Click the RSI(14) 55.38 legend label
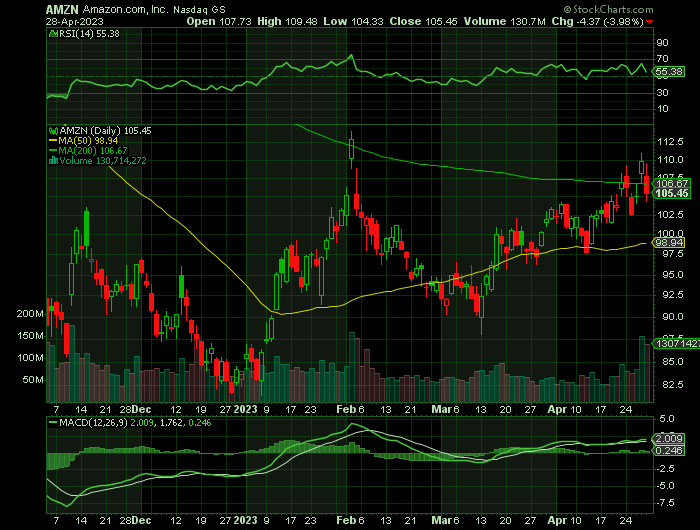Viewport: 700px width, 530px height. tap(89, 33)
